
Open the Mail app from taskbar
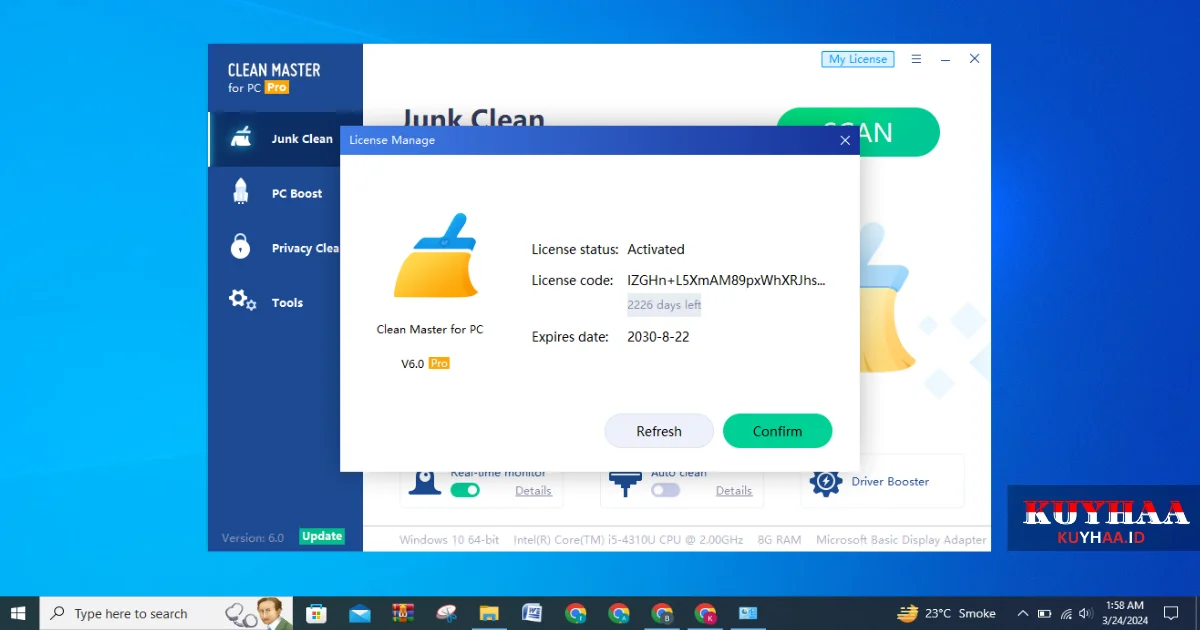(x=360, y=613)
